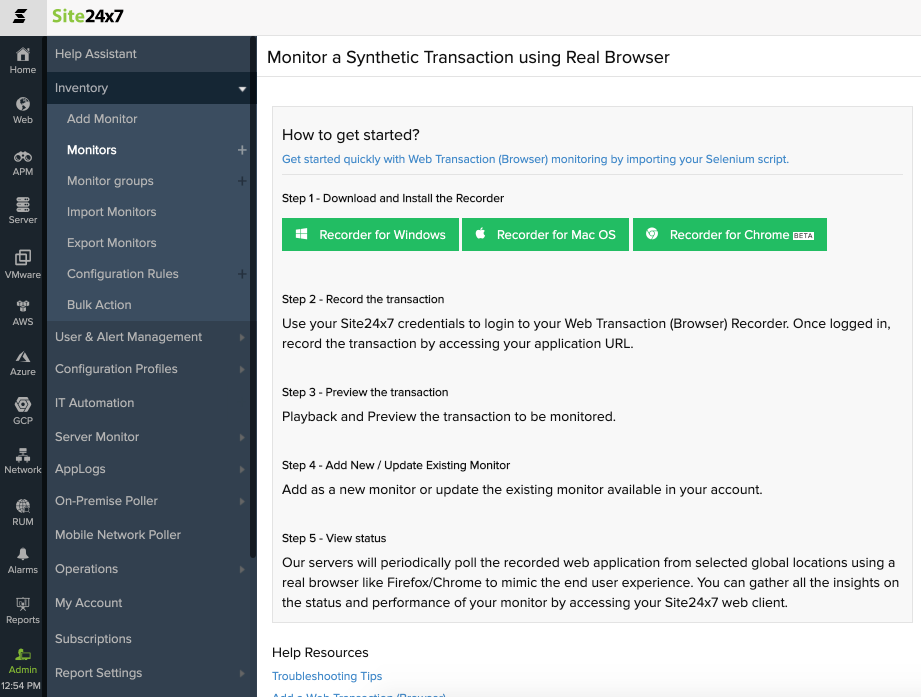View Alarms from the left rail
The height and width of the screenshot is (697, 921).
(22, 560)
